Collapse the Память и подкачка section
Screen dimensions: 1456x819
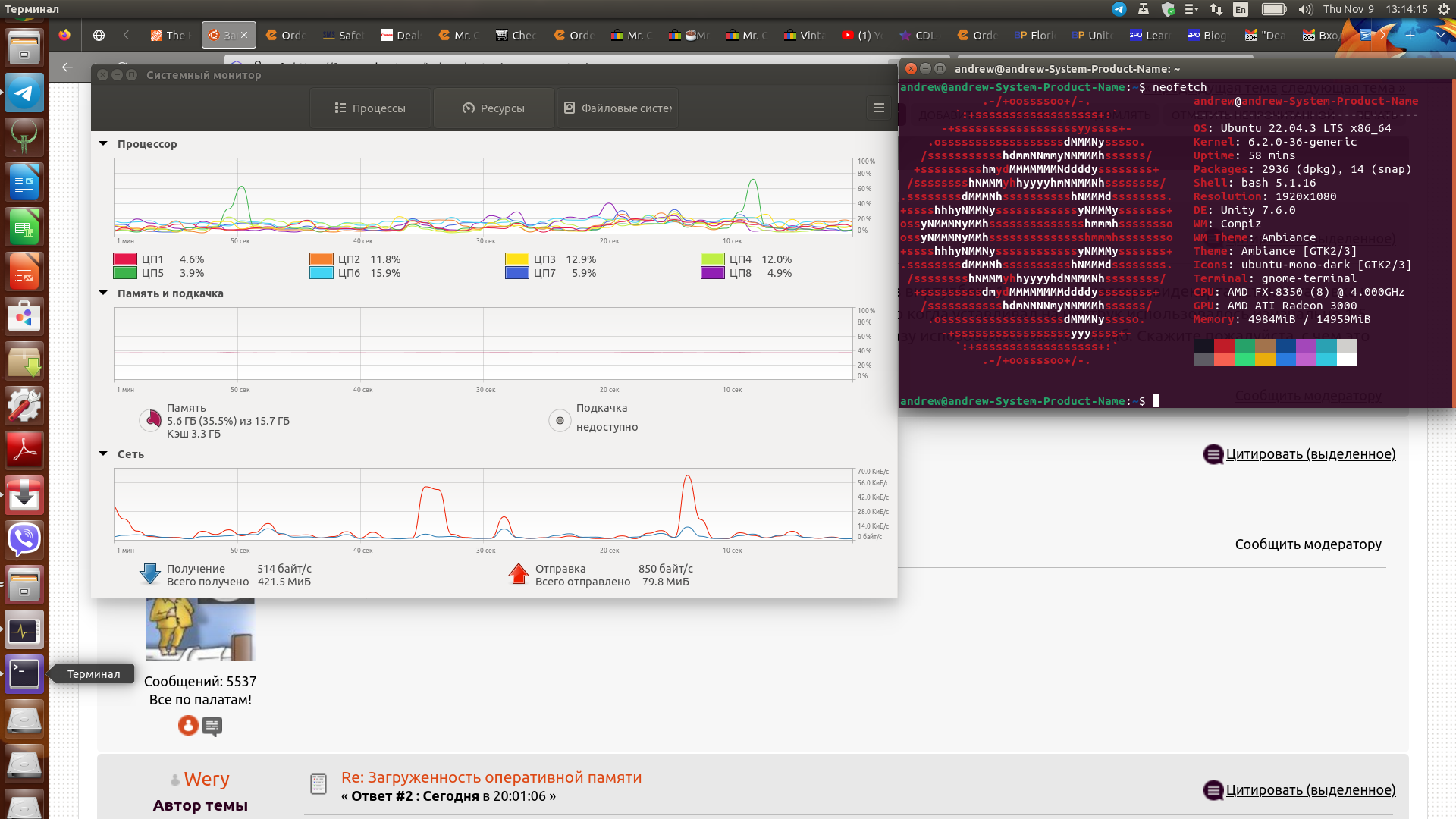103,293
